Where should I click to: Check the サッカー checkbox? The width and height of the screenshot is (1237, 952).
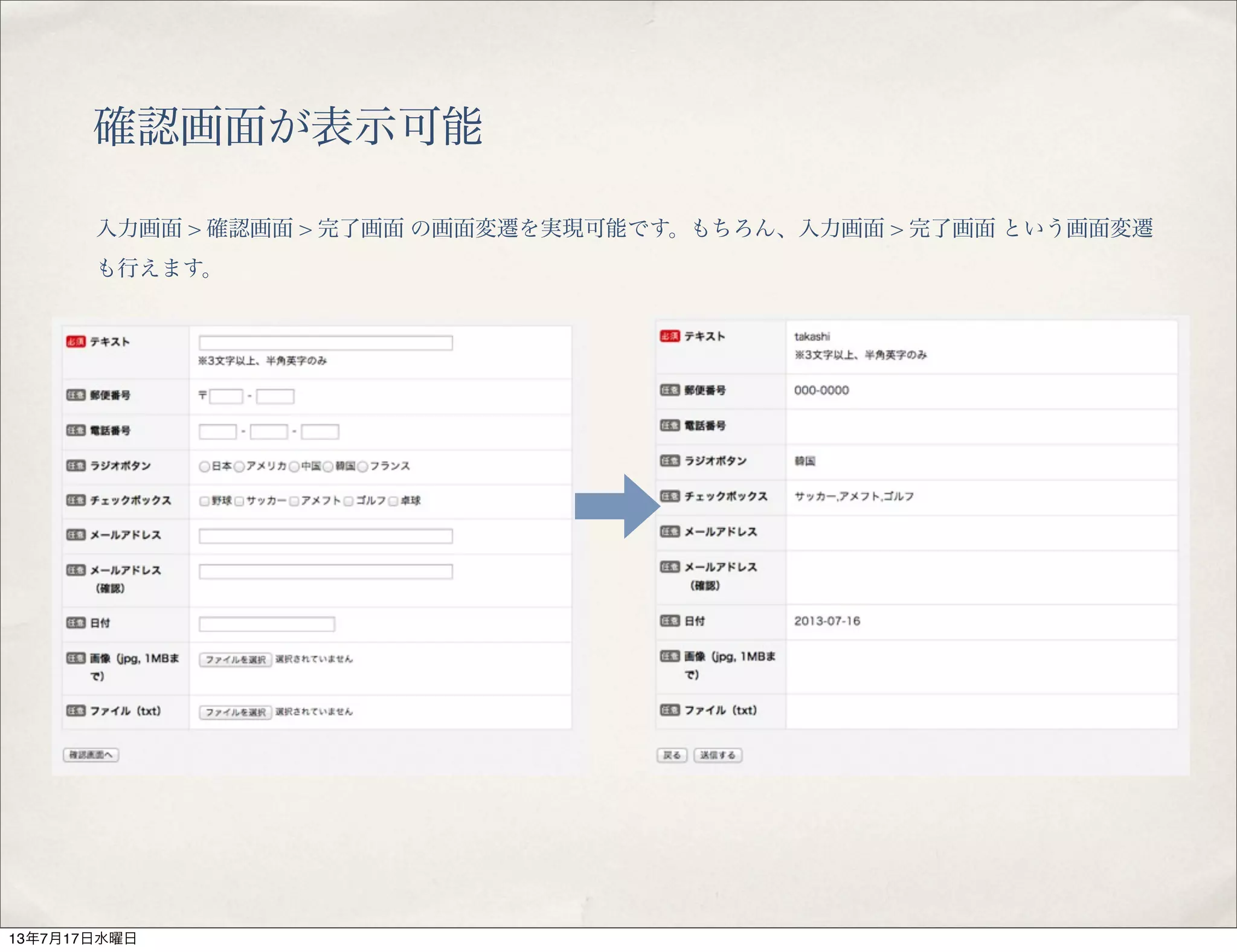tap(239, 501)
